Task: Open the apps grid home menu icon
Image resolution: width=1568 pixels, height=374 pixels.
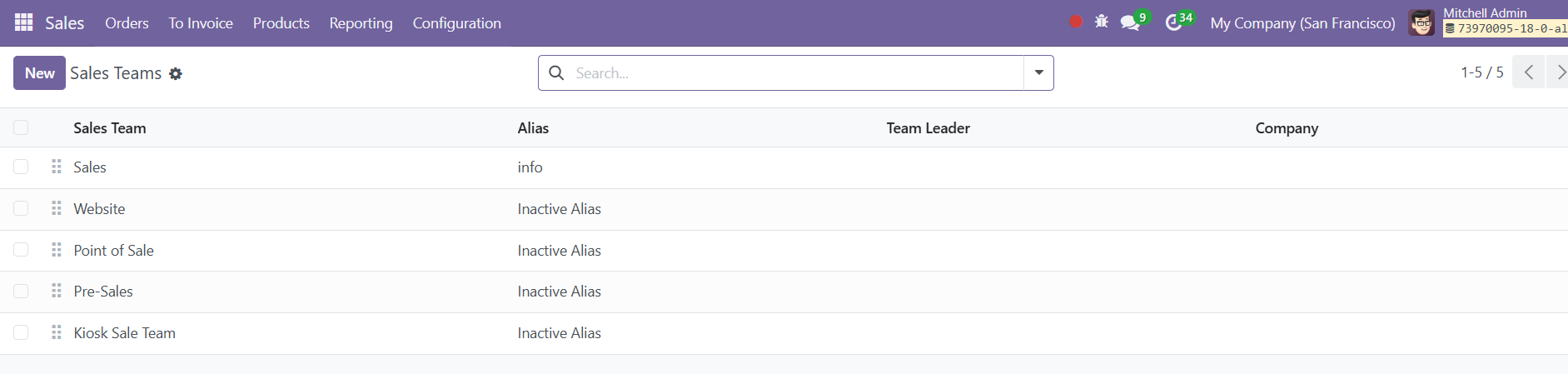Action: point(24,22)
